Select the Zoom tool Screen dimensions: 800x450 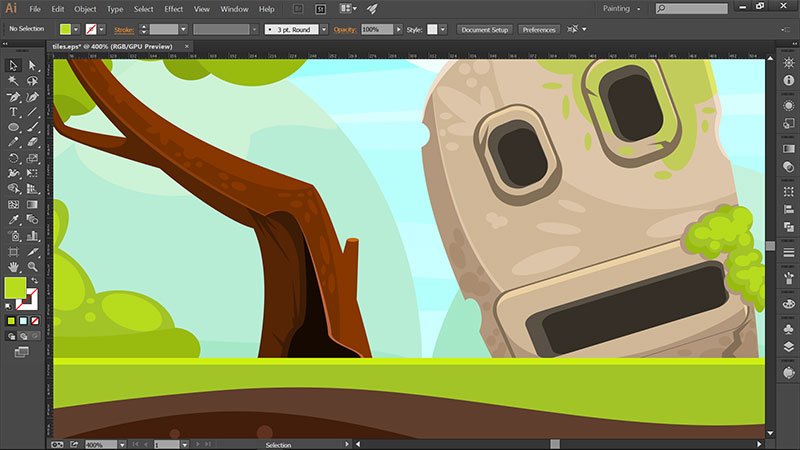(32, 267)
